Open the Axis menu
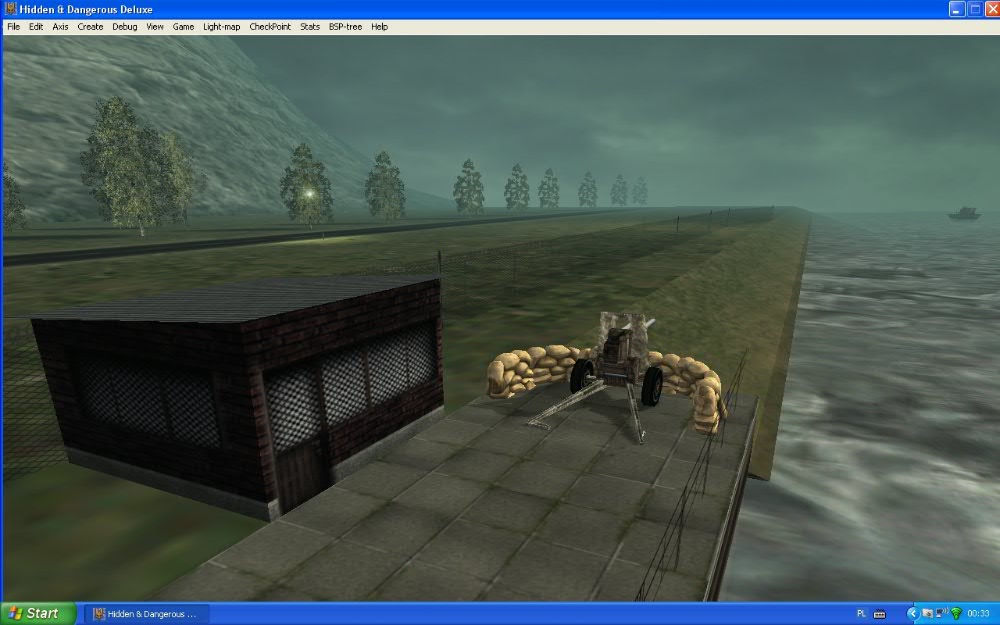Image resolution: width=1000 pixels, height=625 pixels. point(60,27)
